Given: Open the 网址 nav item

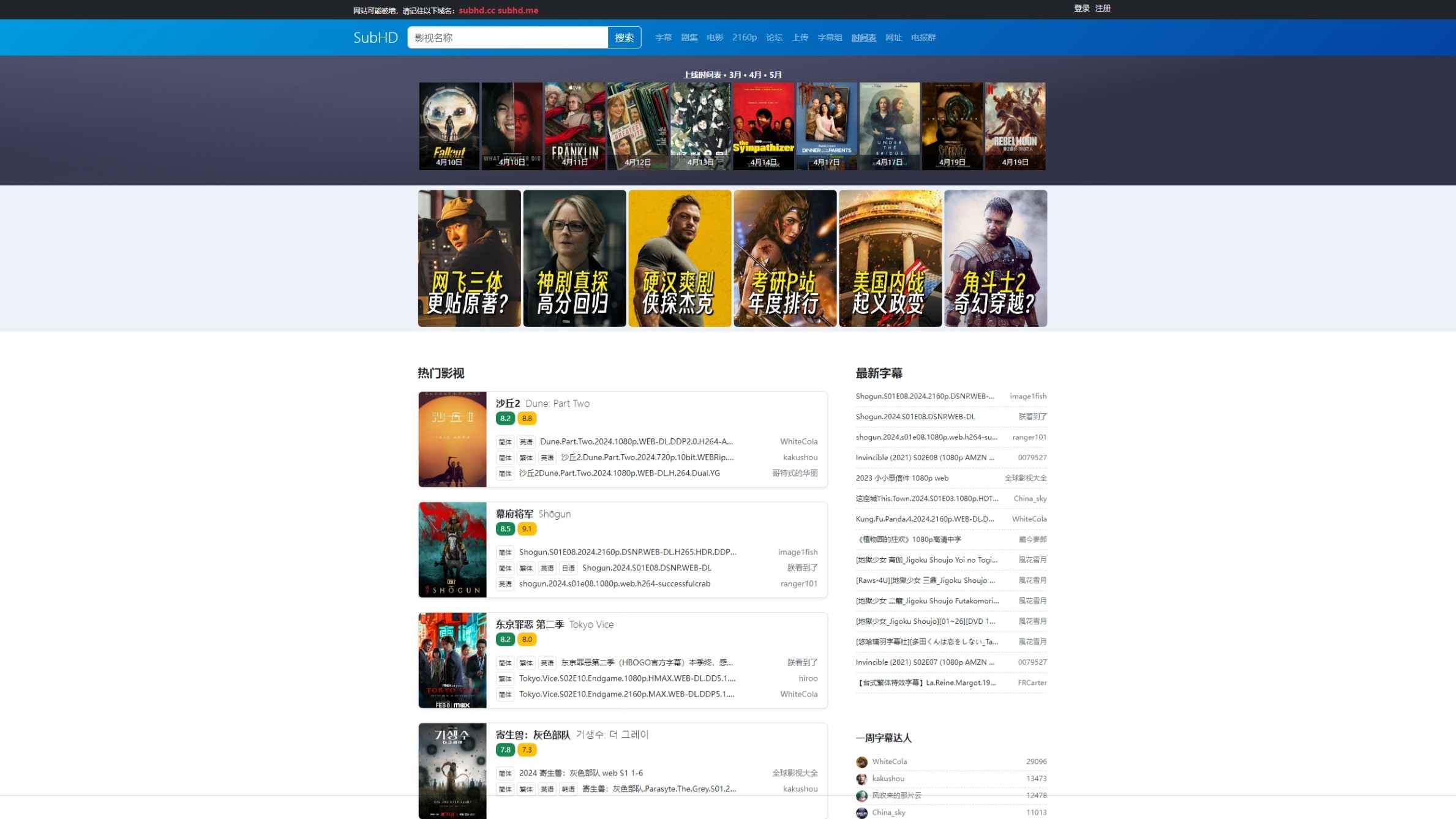Looking at the screenshot, I should 893,37.
